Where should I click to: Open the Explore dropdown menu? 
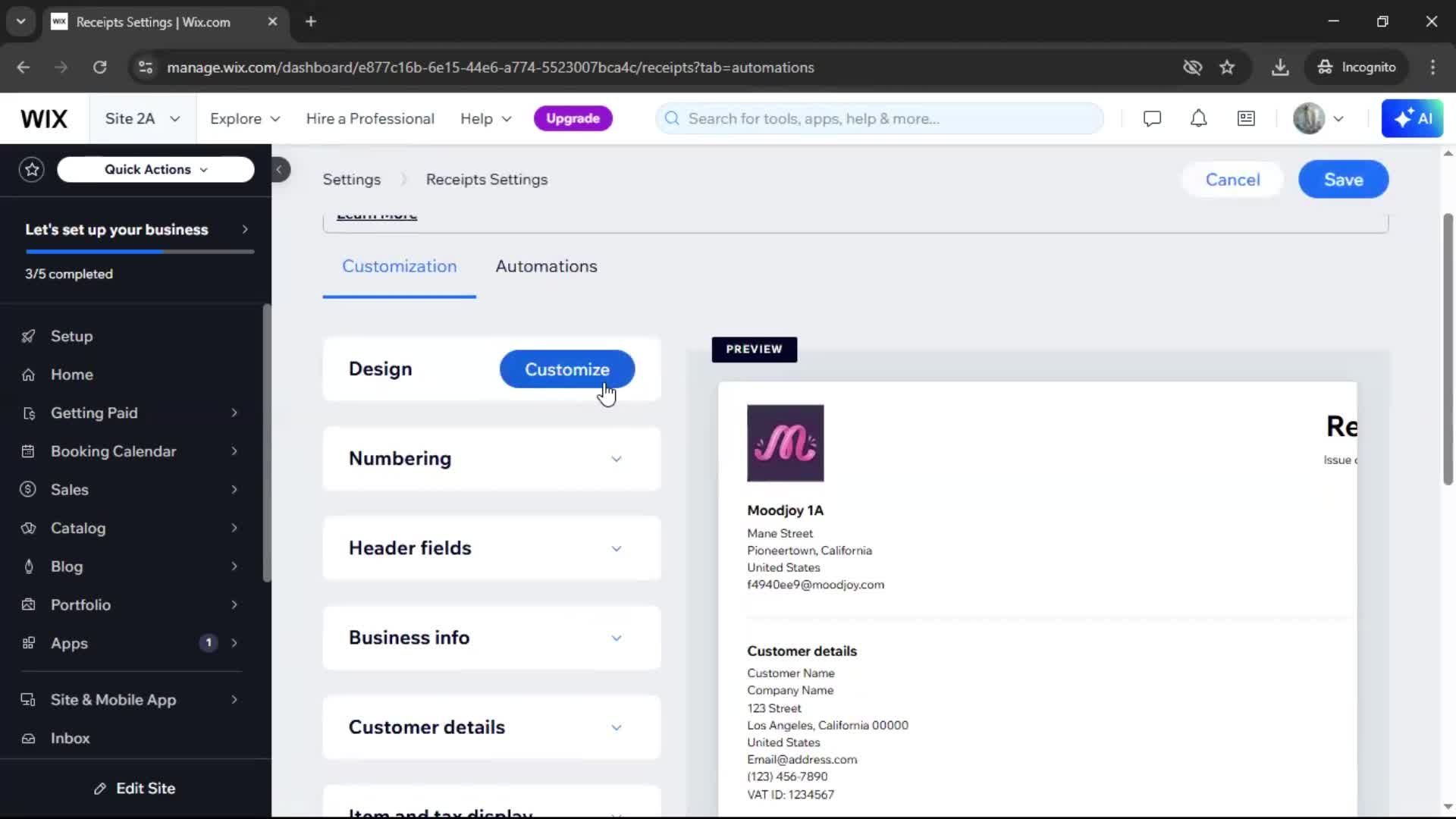[245, 118]
